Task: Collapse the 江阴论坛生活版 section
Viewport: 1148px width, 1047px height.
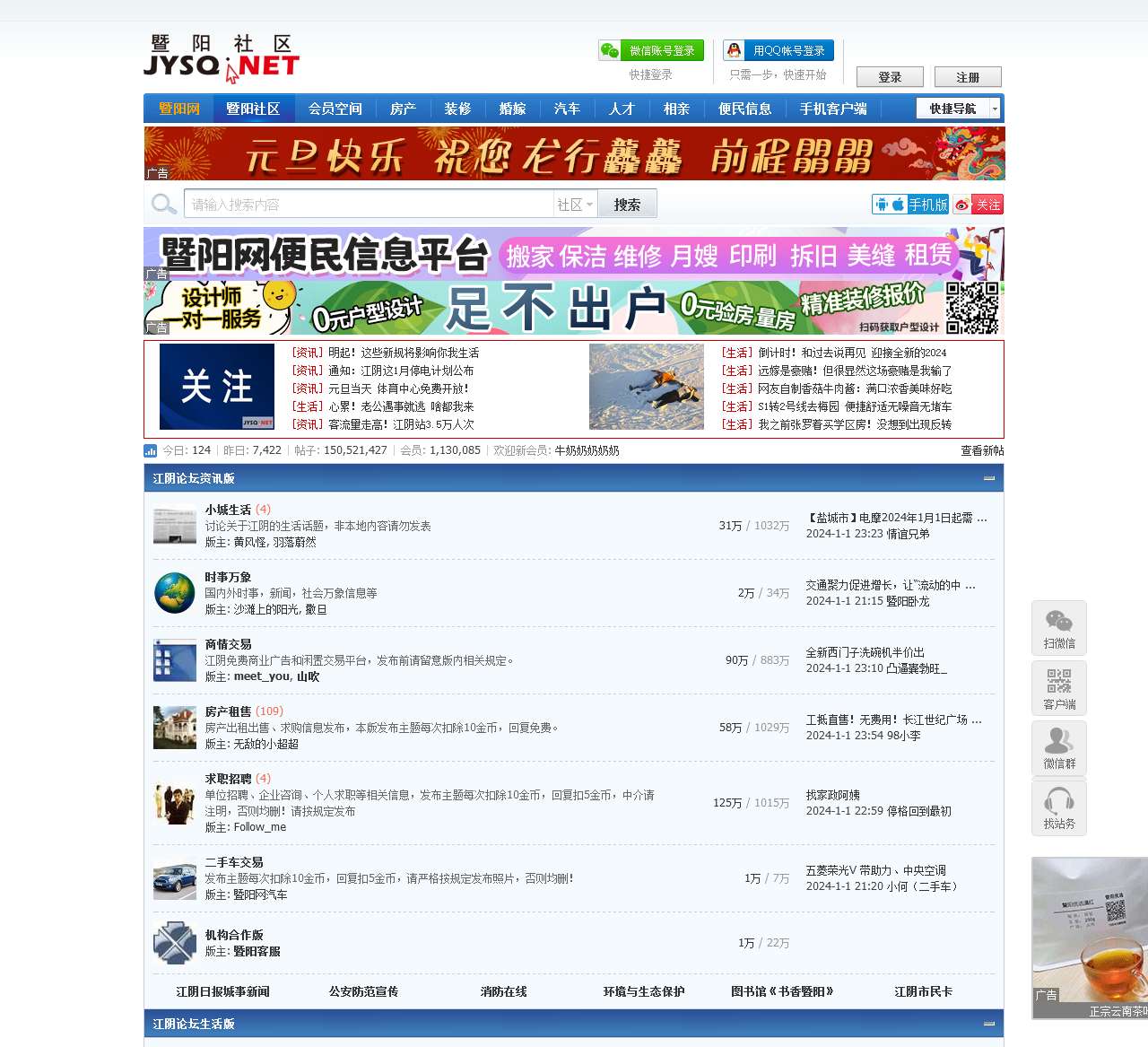Action: pos(989,1024)
